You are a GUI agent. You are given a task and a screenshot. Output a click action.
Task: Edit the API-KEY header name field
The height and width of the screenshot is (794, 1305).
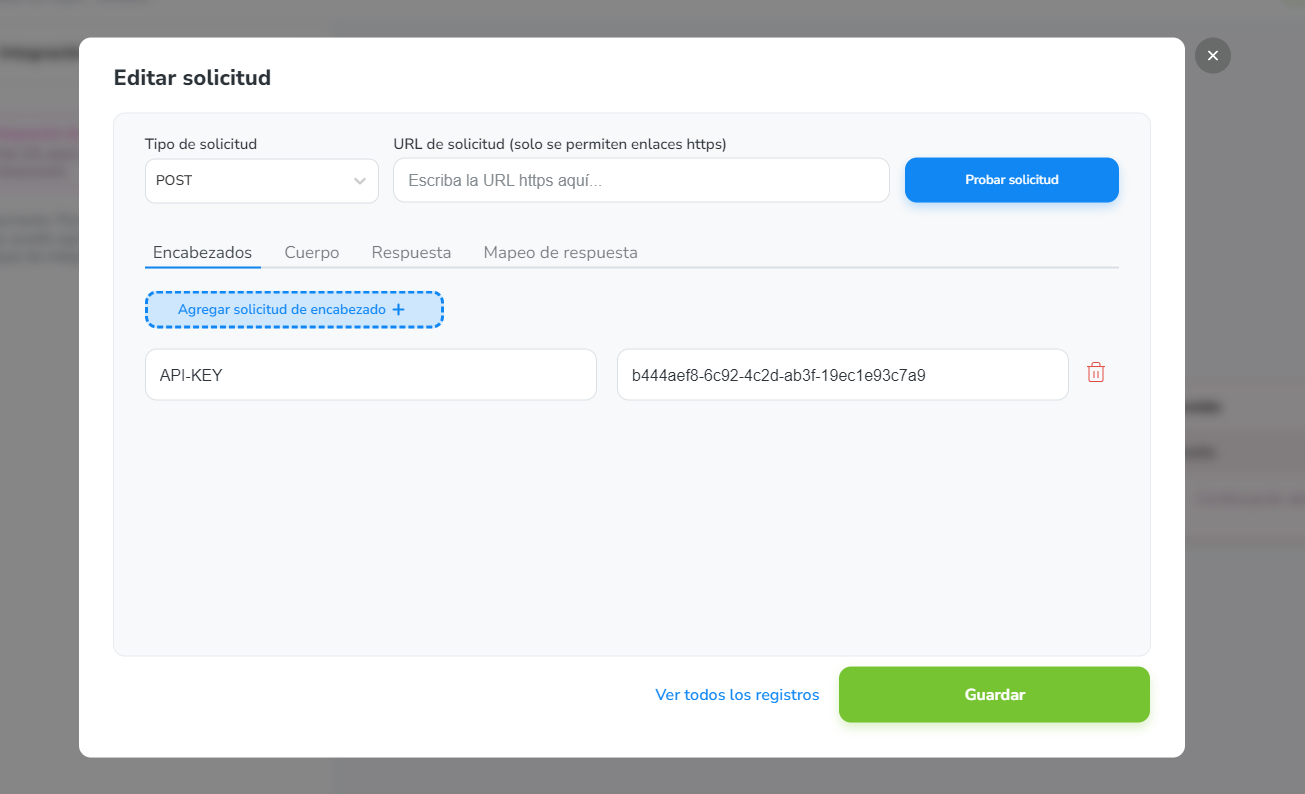pyautogui.click(x=370, y=375)
